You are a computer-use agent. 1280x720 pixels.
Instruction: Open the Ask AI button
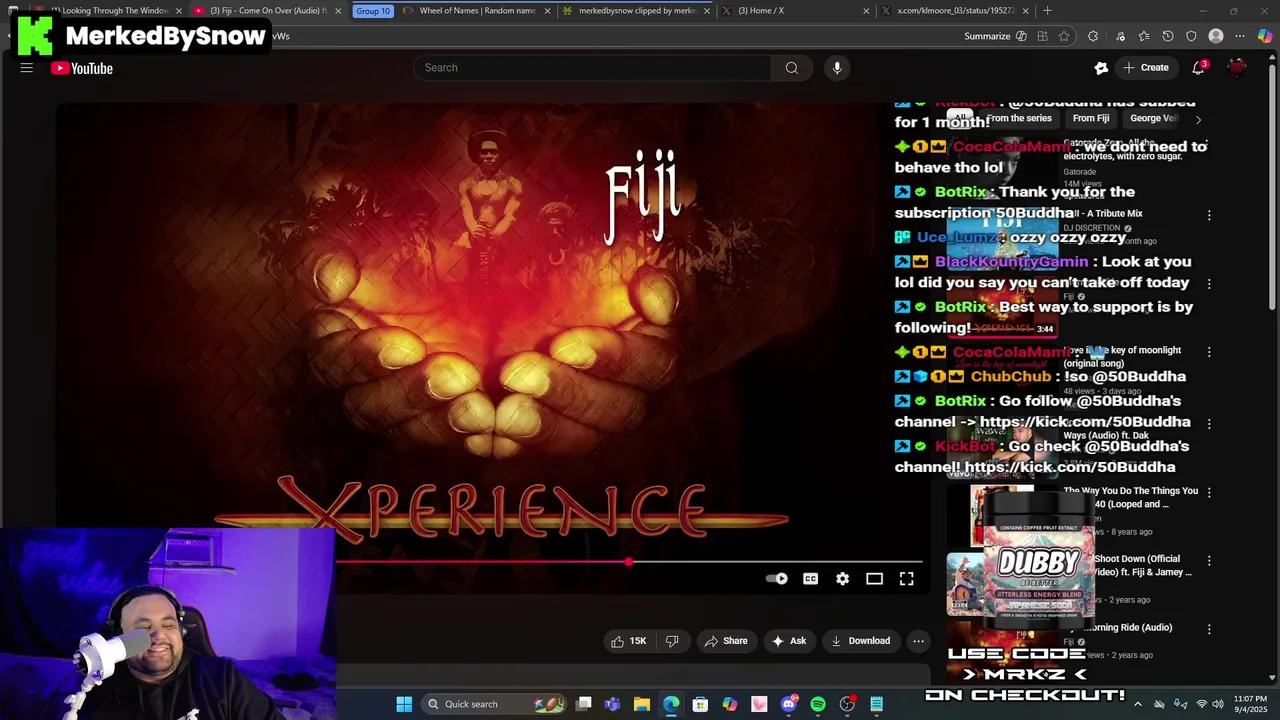pyautogui.click(x=788, y=641)
